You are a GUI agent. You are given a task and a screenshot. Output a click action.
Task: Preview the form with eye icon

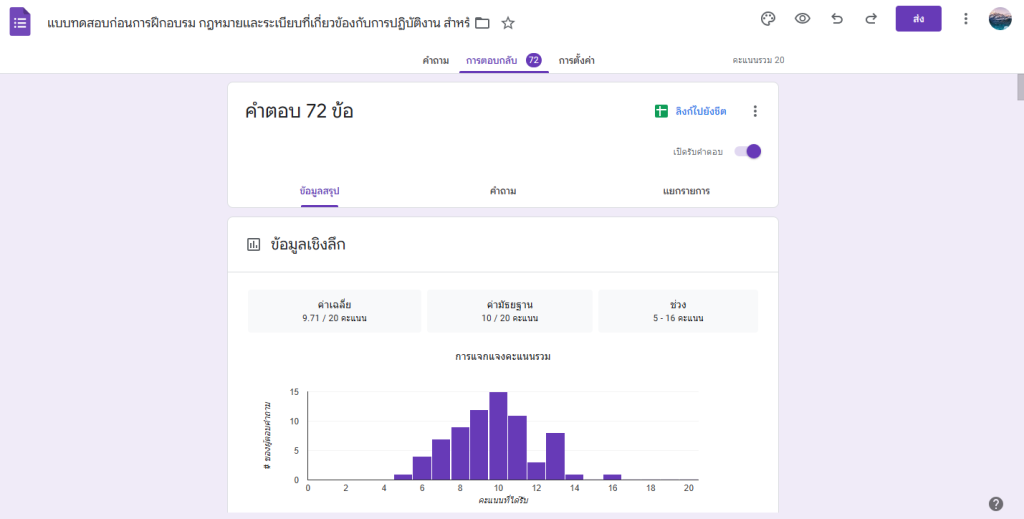[802, 19]
